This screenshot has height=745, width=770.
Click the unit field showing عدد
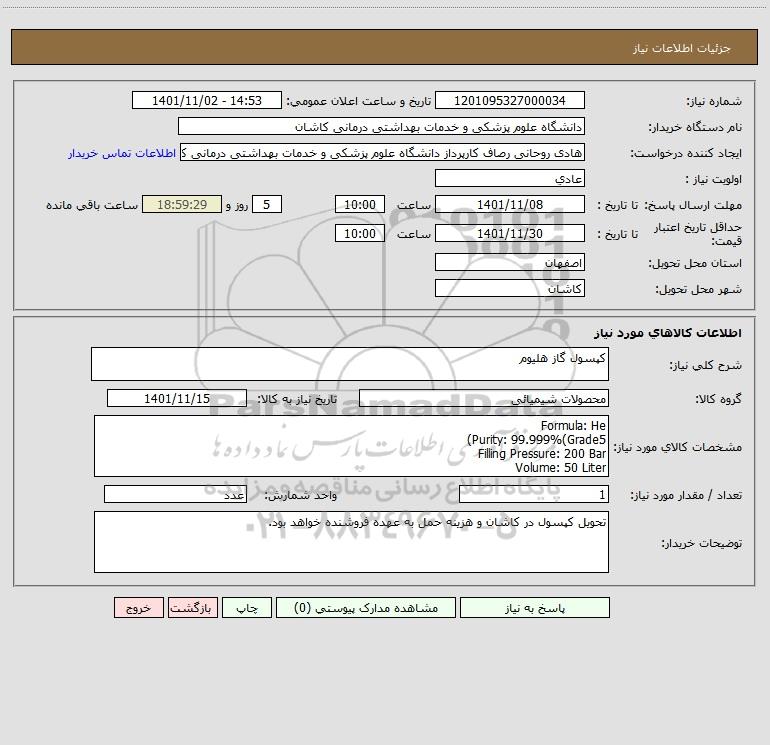pyautogui.click(x=175, y=495)
